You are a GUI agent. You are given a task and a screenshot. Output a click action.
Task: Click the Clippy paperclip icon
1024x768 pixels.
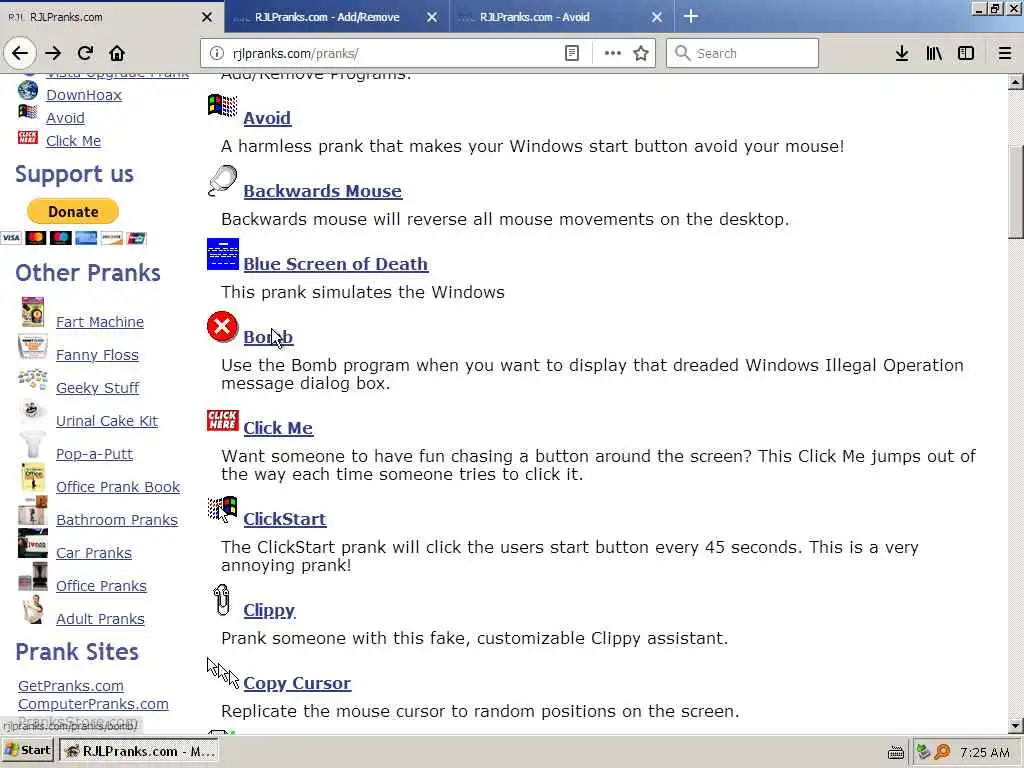[222, 600]
